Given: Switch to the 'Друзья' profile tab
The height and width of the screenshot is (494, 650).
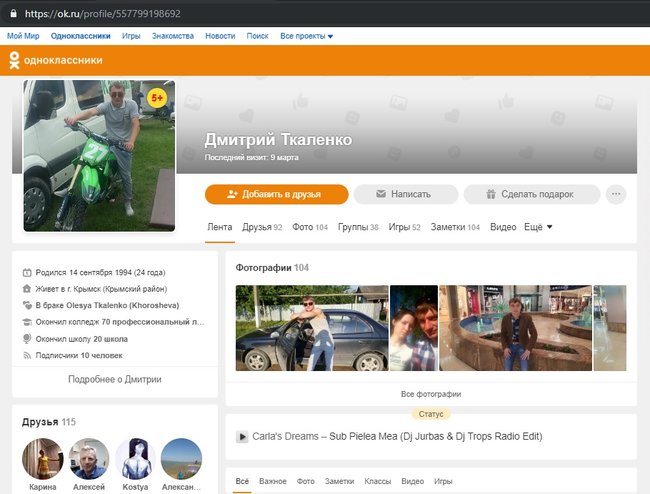Looking at the screenshot, I should (x=261, y=227).
